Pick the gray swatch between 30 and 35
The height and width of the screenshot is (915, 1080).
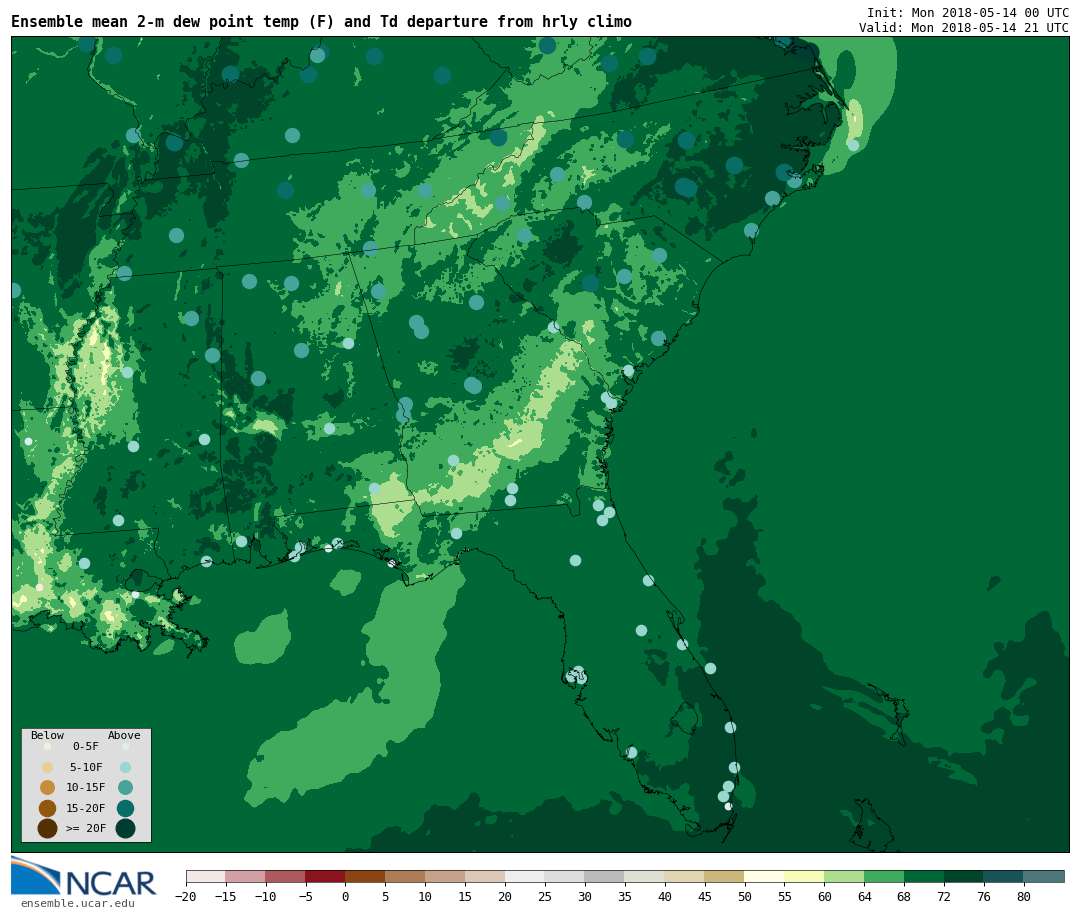pyautogui.click(x=605, y=876)
